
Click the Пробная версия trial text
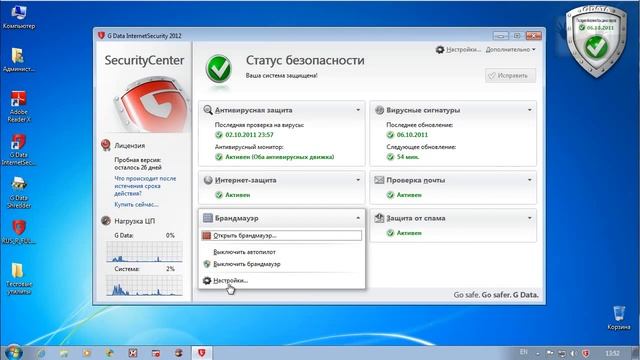tap(138, 164)
